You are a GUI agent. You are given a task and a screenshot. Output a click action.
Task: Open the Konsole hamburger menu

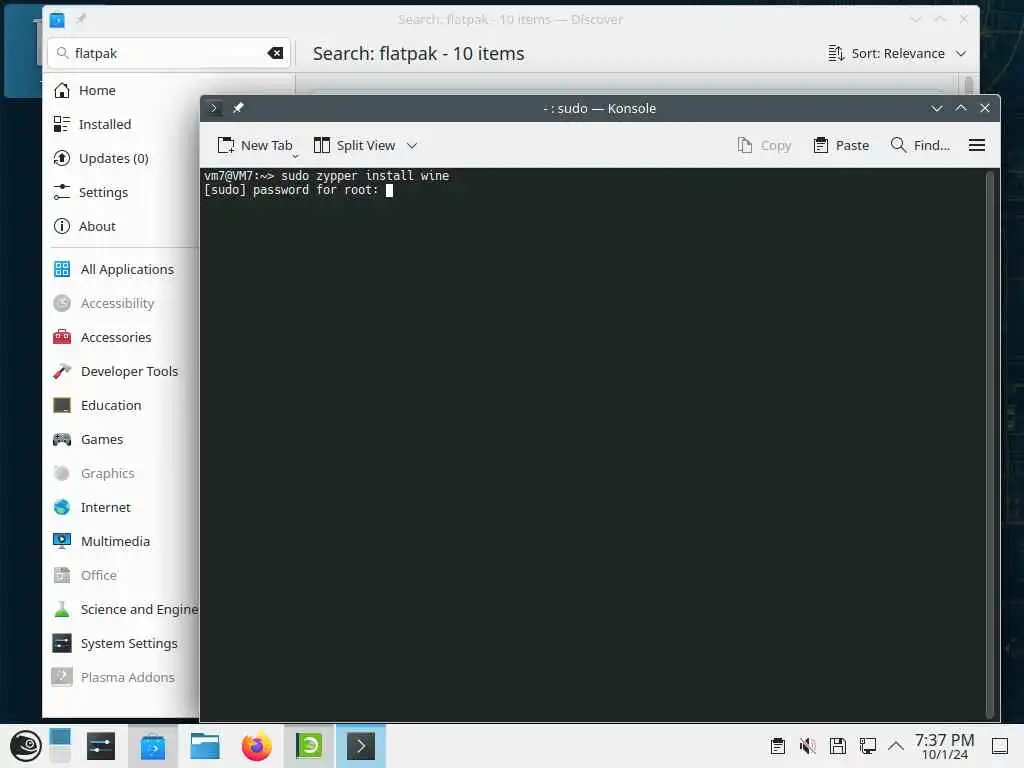(976, 145)
